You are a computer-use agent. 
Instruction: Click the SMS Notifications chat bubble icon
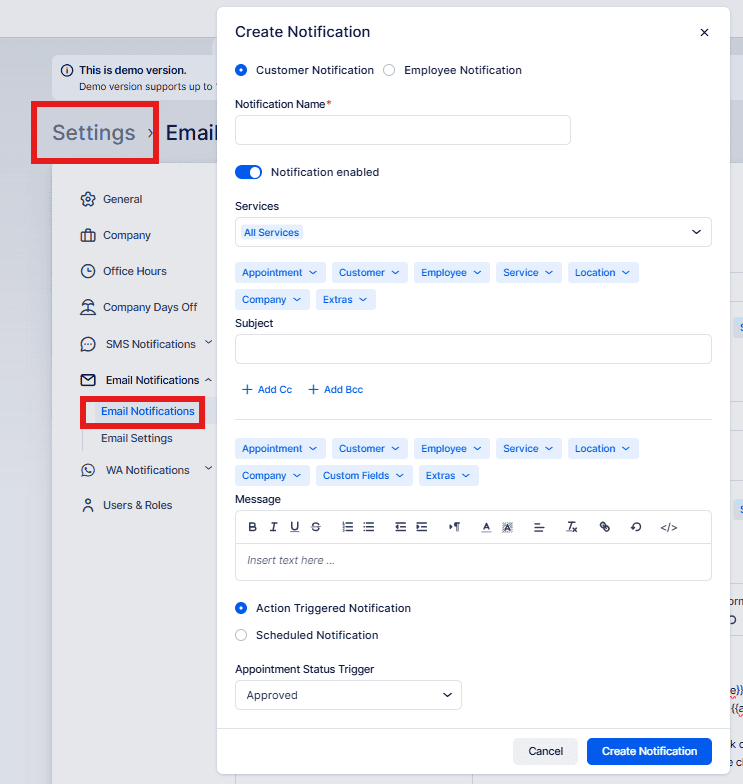pos(88,344)
